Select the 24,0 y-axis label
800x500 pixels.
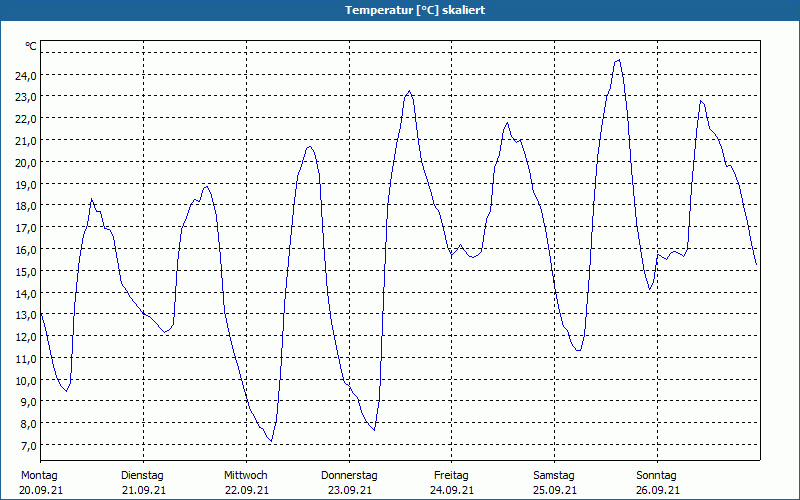click(x=26, y=75)
